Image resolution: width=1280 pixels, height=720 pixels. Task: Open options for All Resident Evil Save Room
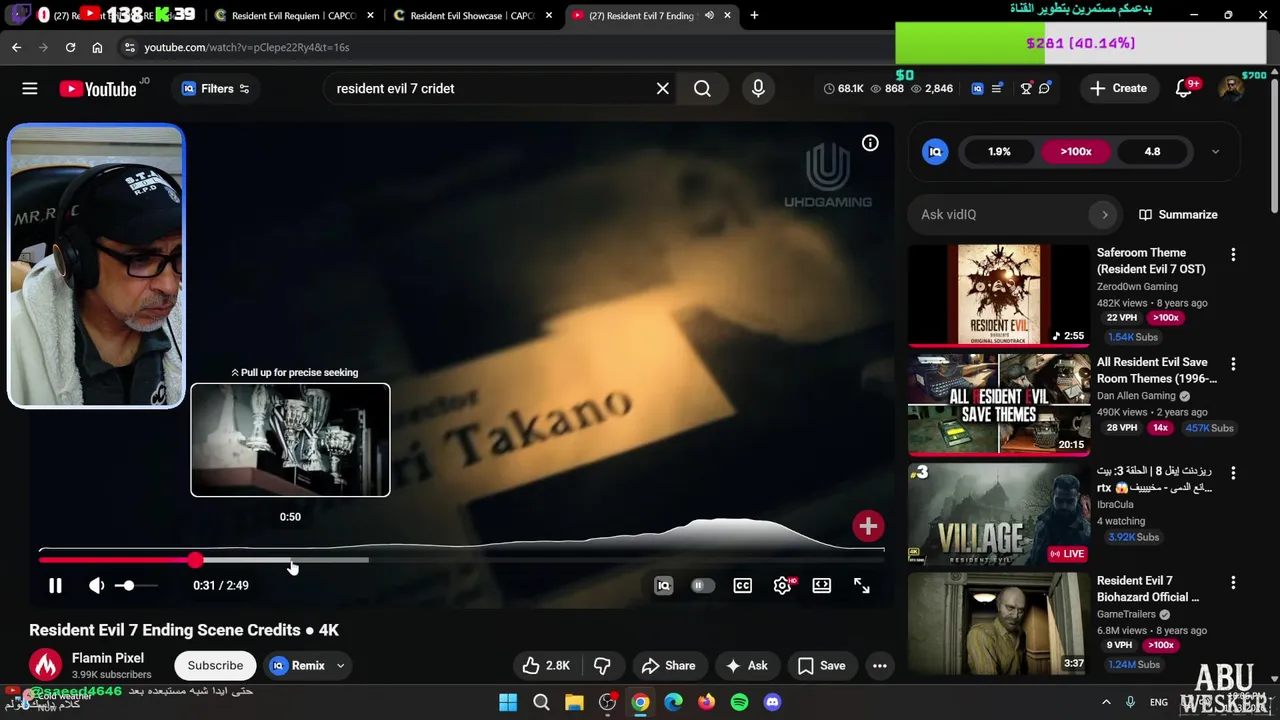click(x=1233, y=364)
